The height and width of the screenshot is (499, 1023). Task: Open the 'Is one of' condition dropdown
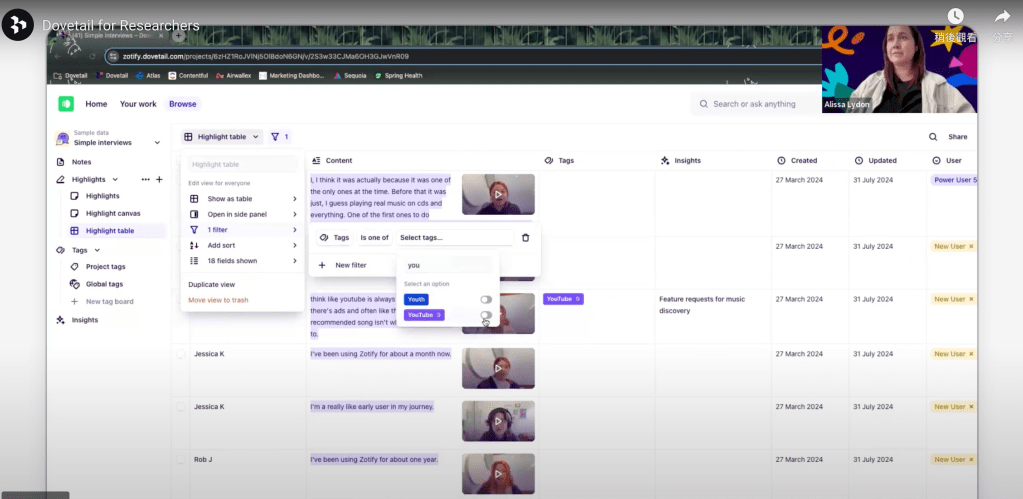pyautogui.click(x=374, y=237)
